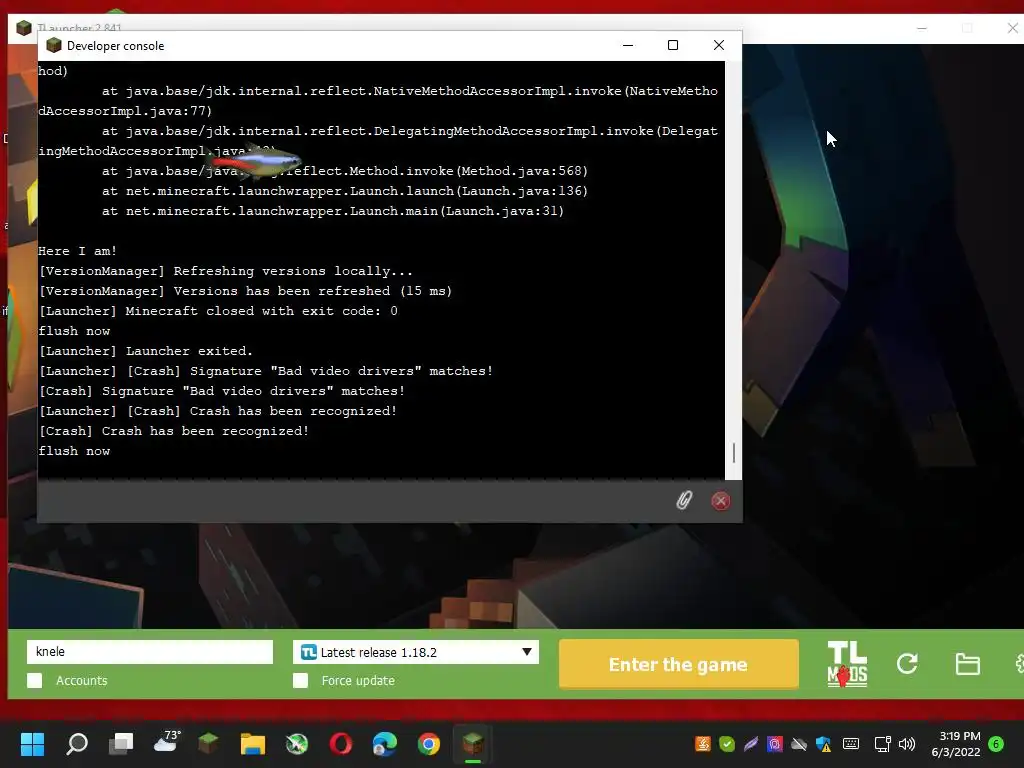Click the active TLauncher taskbar icon

(x=473, y=744)
